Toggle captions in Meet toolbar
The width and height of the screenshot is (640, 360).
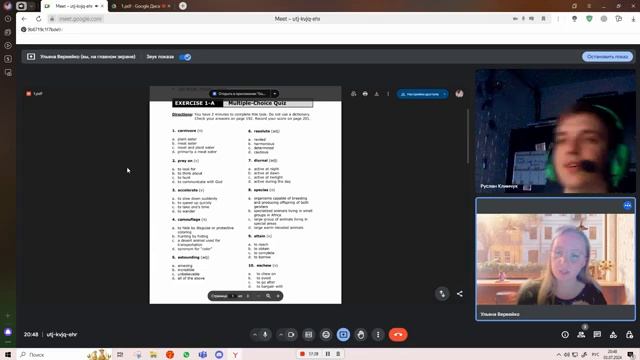click(x=309, y=335)
